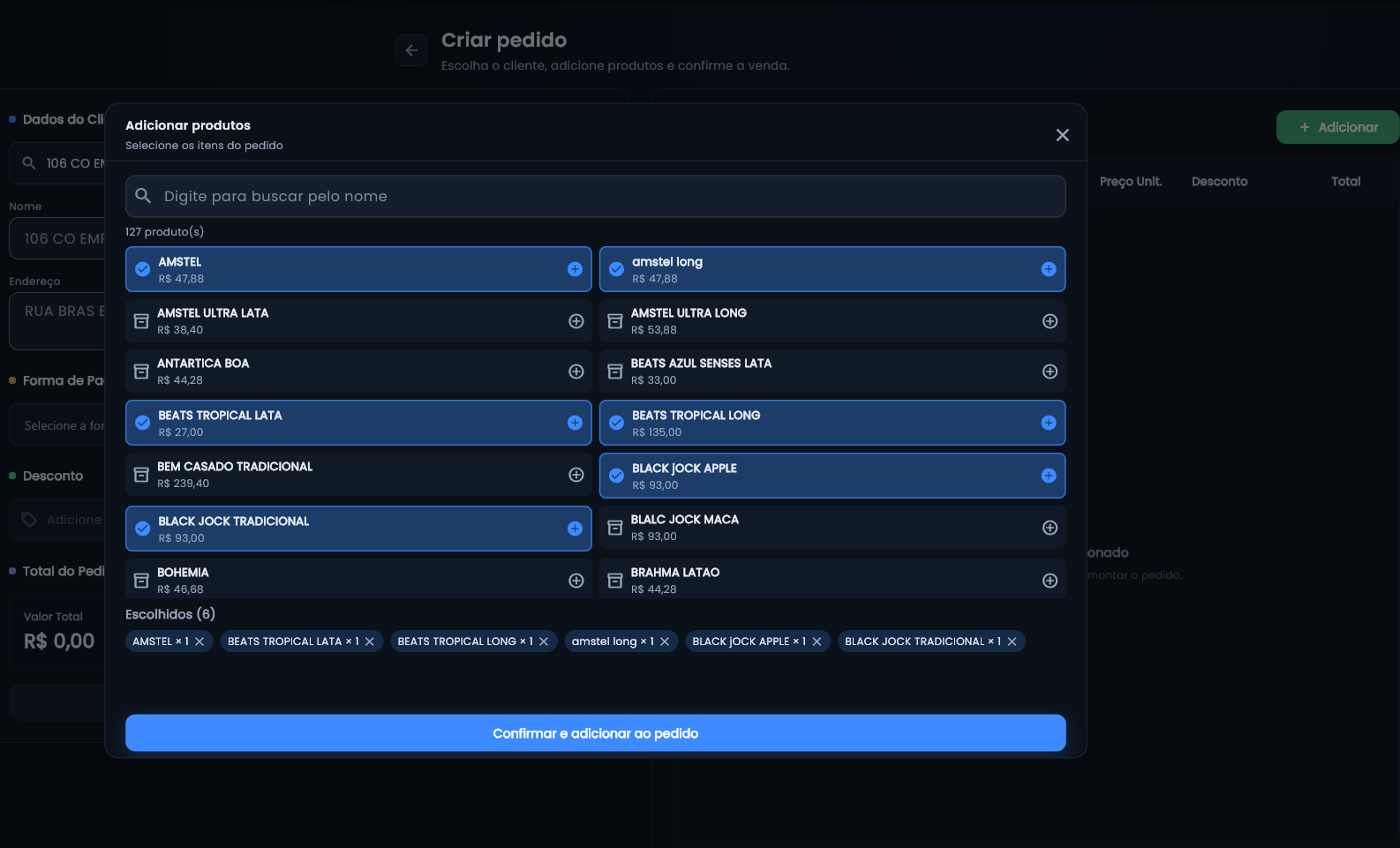The image size is (1400, 848).
Task: Click the box icon beside ANTARTICA BOA
Action: pos(141,371)
